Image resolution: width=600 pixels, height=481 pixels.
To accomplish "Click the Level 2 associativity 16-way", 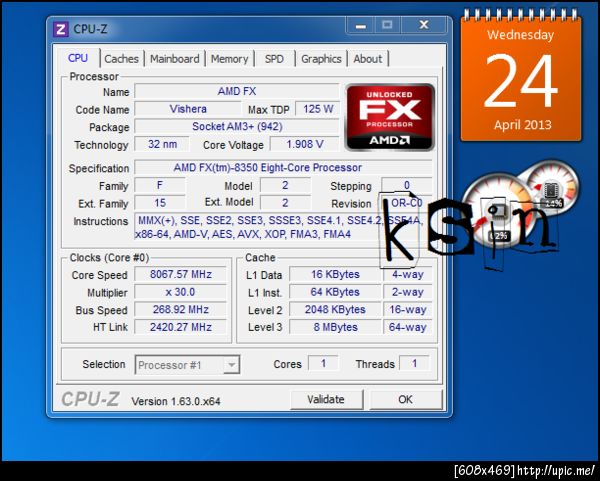I will [408, 310].
